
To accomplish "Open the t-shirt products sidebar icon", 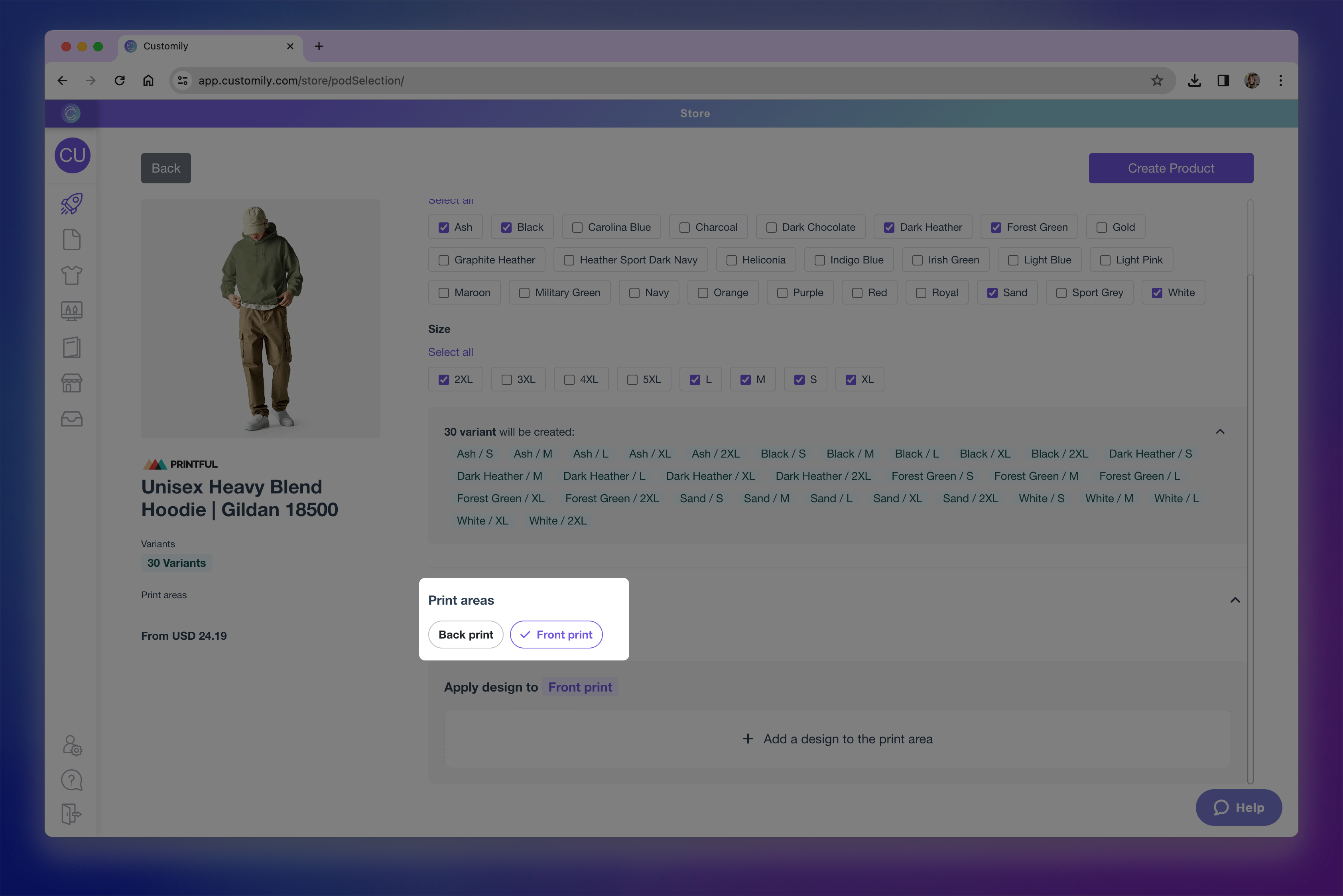I will coord(71,275).
